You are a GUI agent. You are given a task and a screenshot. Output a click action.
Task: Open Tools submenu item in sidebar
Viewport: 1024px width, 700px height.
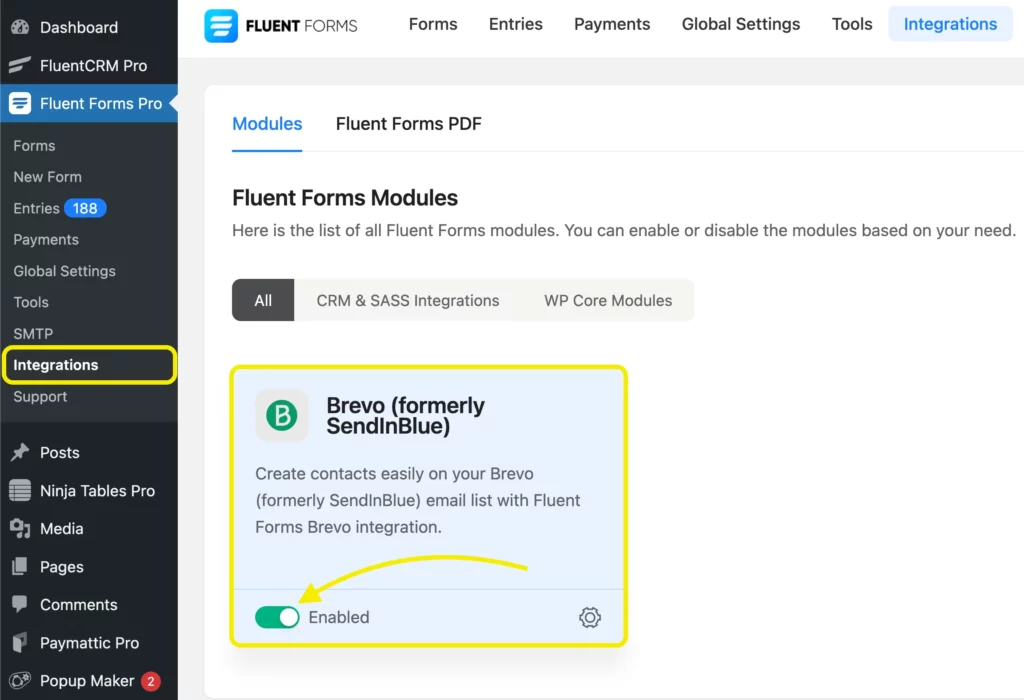point(31,302)
